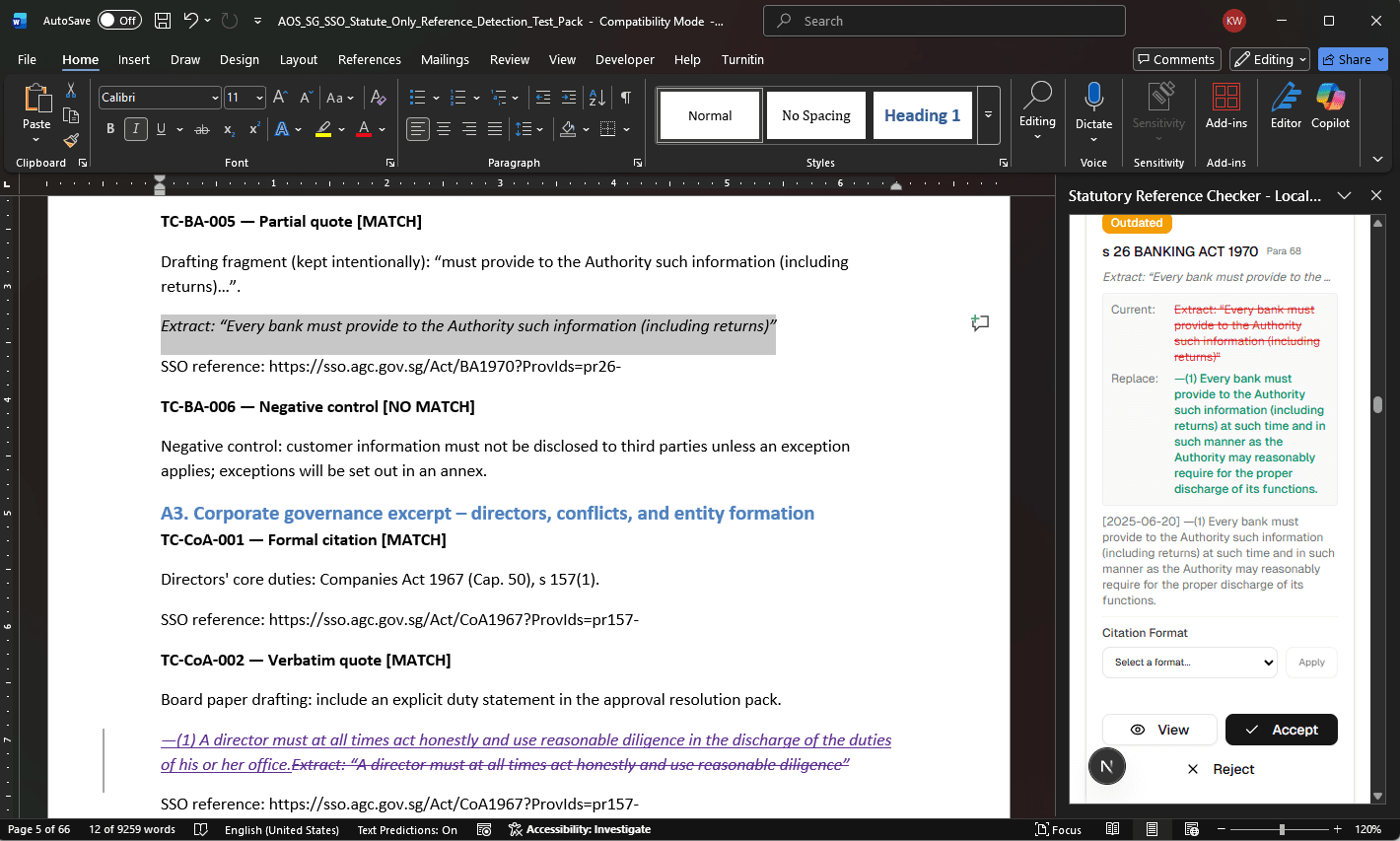Switch to the References tab
The height and width of the screenshot is (841, 1400).
(370, 59)
